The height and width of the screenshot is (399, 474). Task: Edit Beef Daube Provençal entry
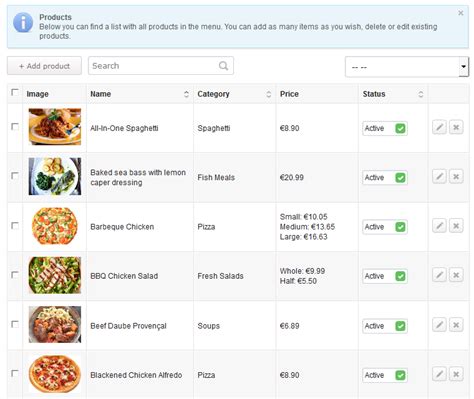(439, 325)
